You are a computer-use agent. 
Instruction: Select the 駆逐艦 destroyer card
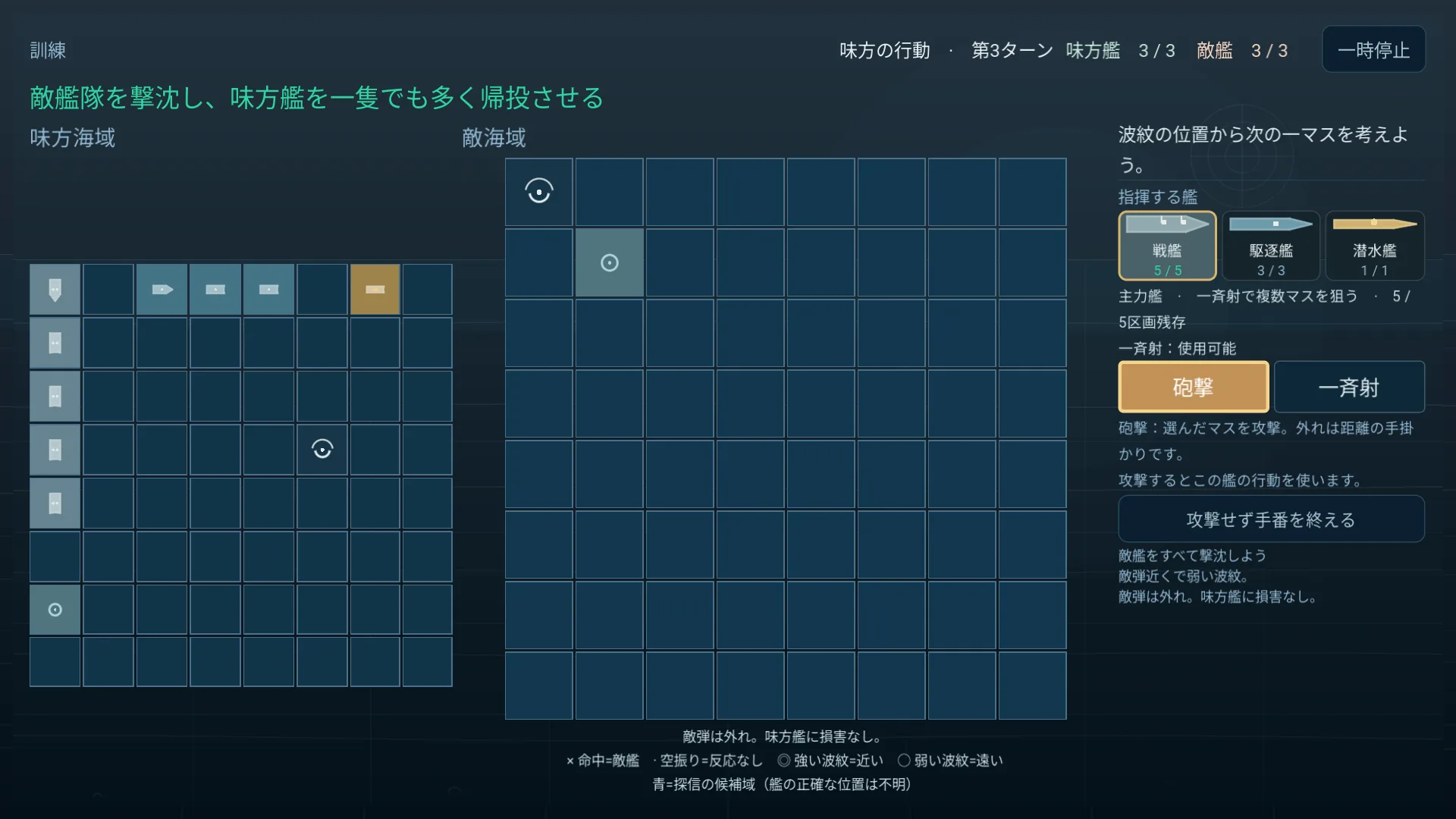point(1271,246)
